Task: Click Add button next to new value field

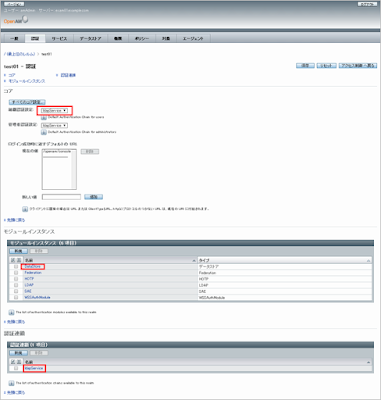Action: click(x=93, y=197)
